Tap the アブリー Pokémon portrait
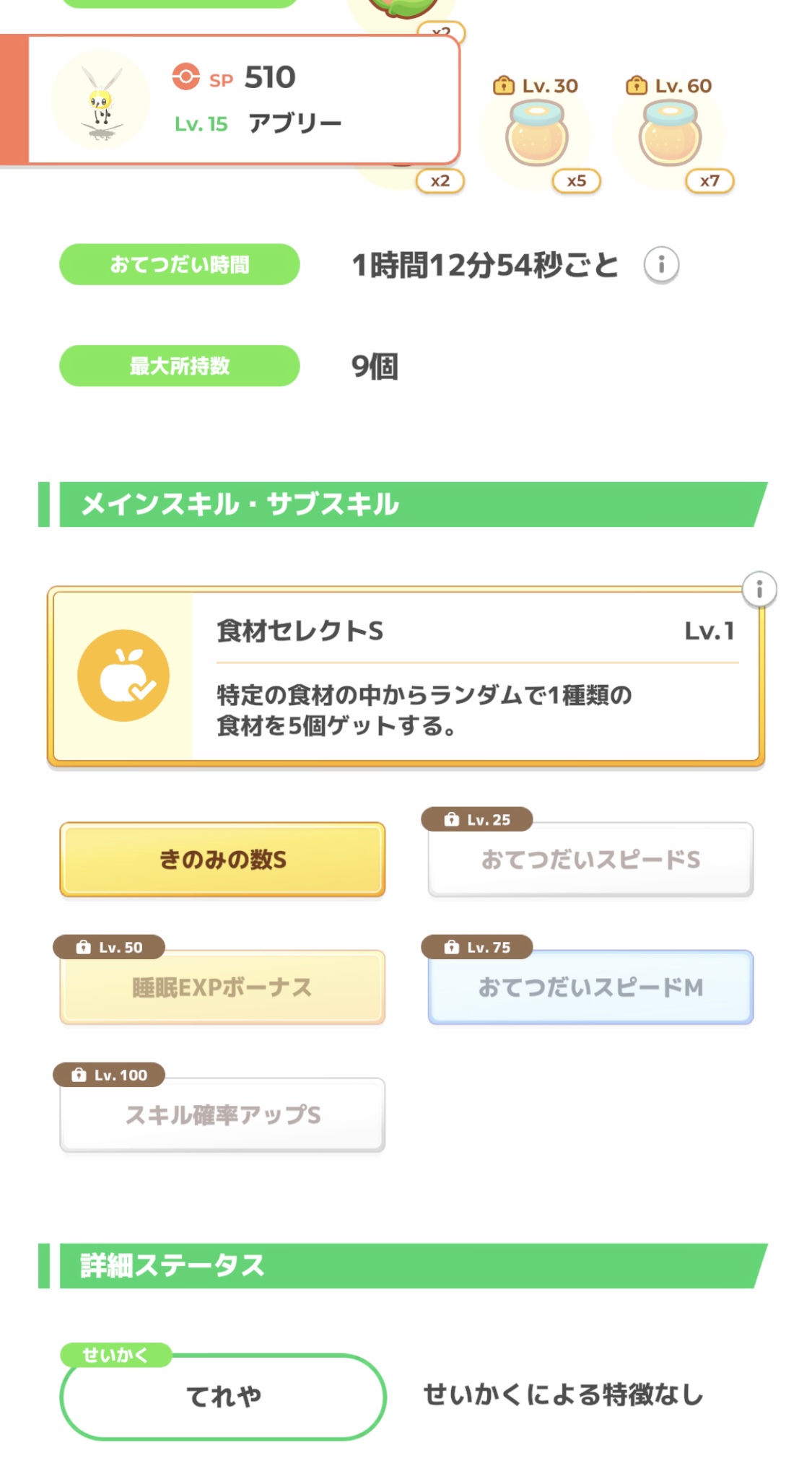 click(101, 100)
